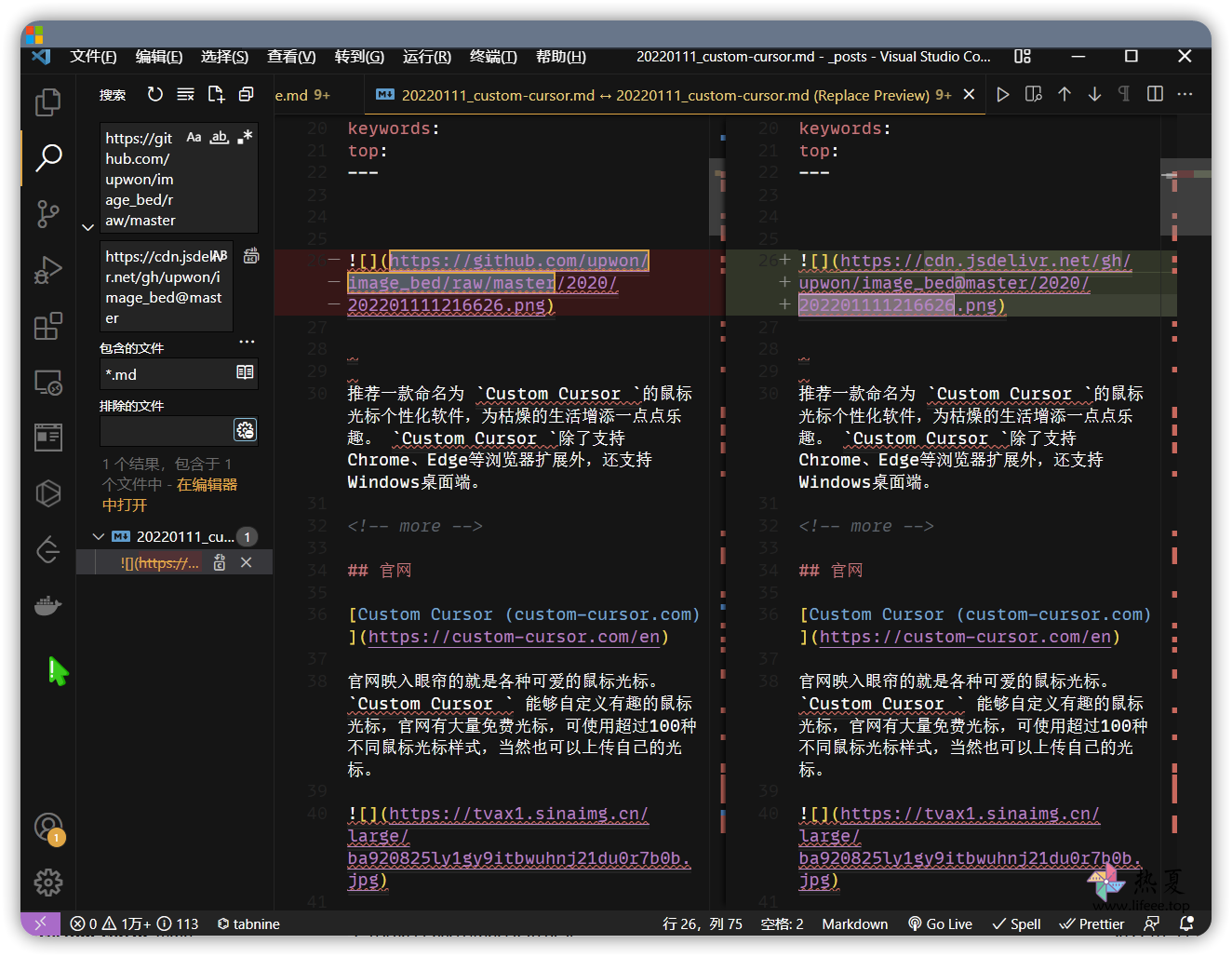Customize layout from title bar icon
This screenshot has width=1232, height=957.
coord(1023,56)
